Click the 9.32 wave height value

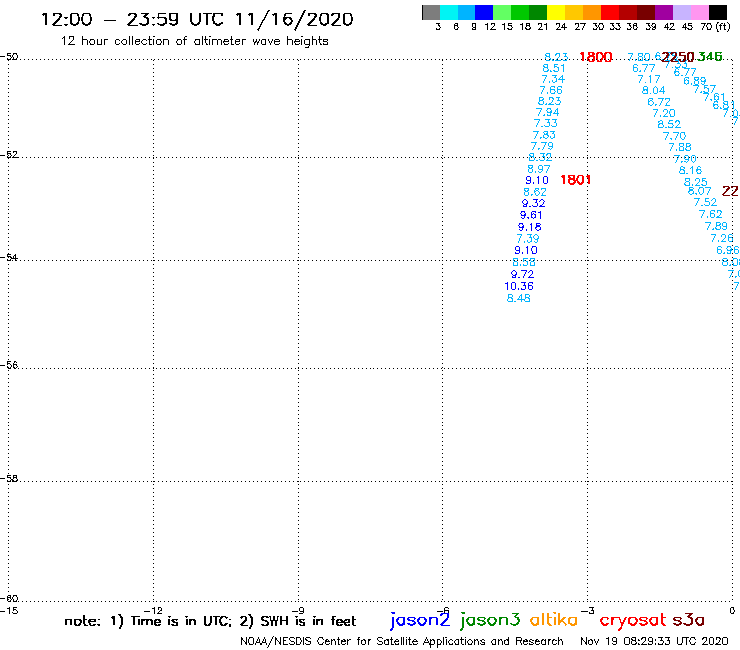(533, 203)
